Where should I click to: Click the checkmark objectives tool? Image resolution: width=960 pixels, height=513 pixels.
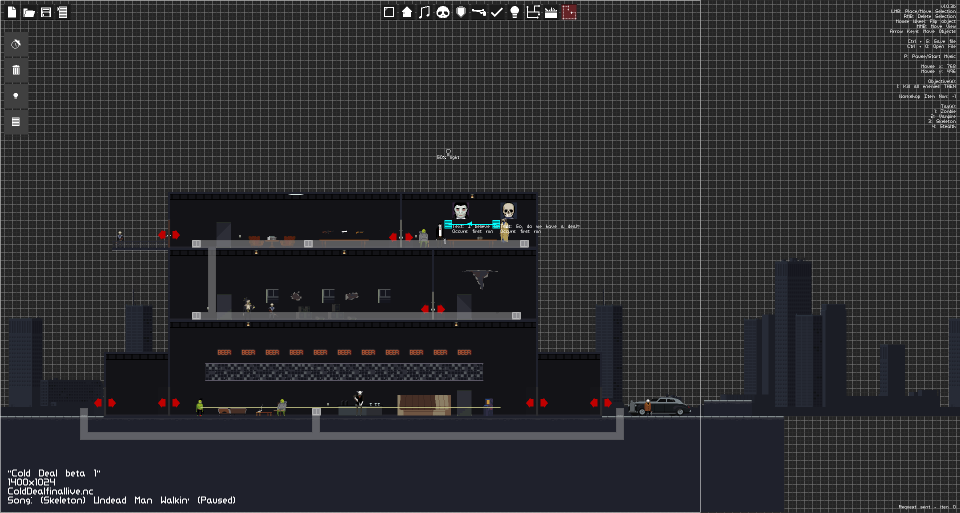pos(497,12)
